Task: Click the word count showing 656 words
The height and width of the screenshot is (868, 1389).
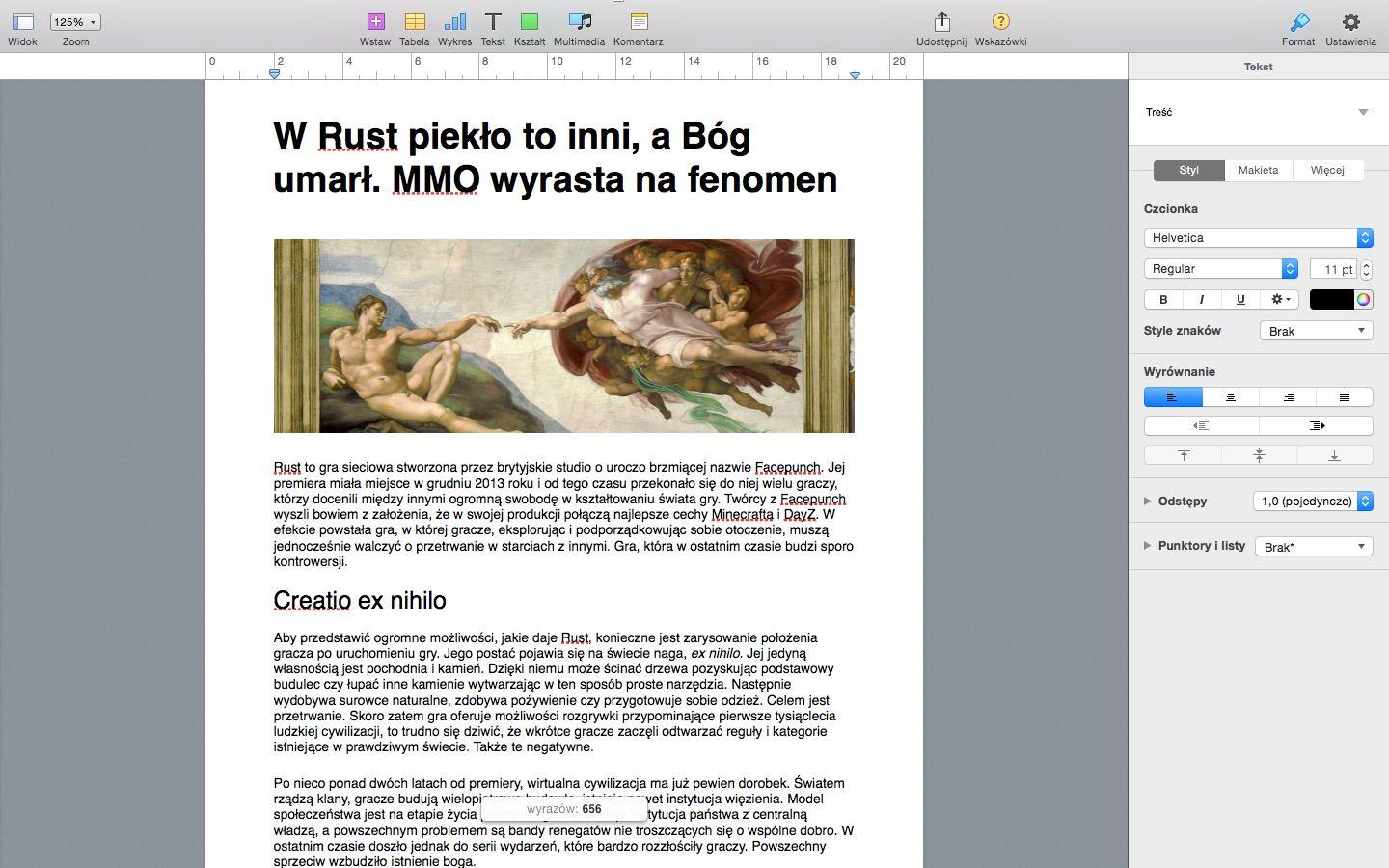Action: coord(563,810)
